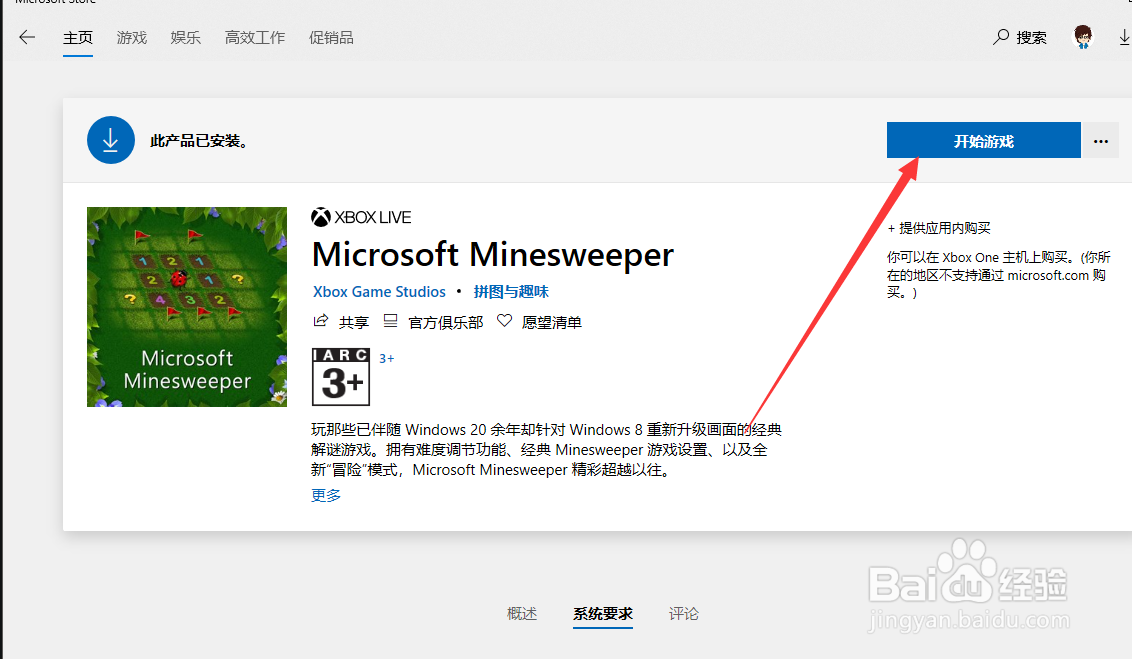Switch to the 游戏 tab
The image size is (1132, 659).
coord(131,37)
